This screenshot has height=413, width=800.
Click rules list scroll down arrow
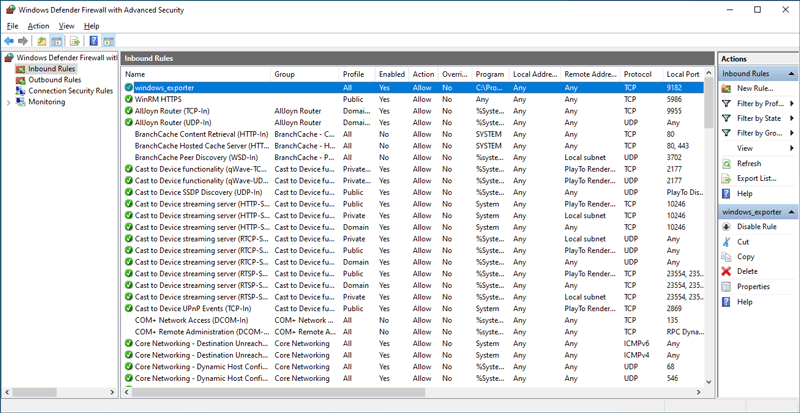tap(709, 381)
